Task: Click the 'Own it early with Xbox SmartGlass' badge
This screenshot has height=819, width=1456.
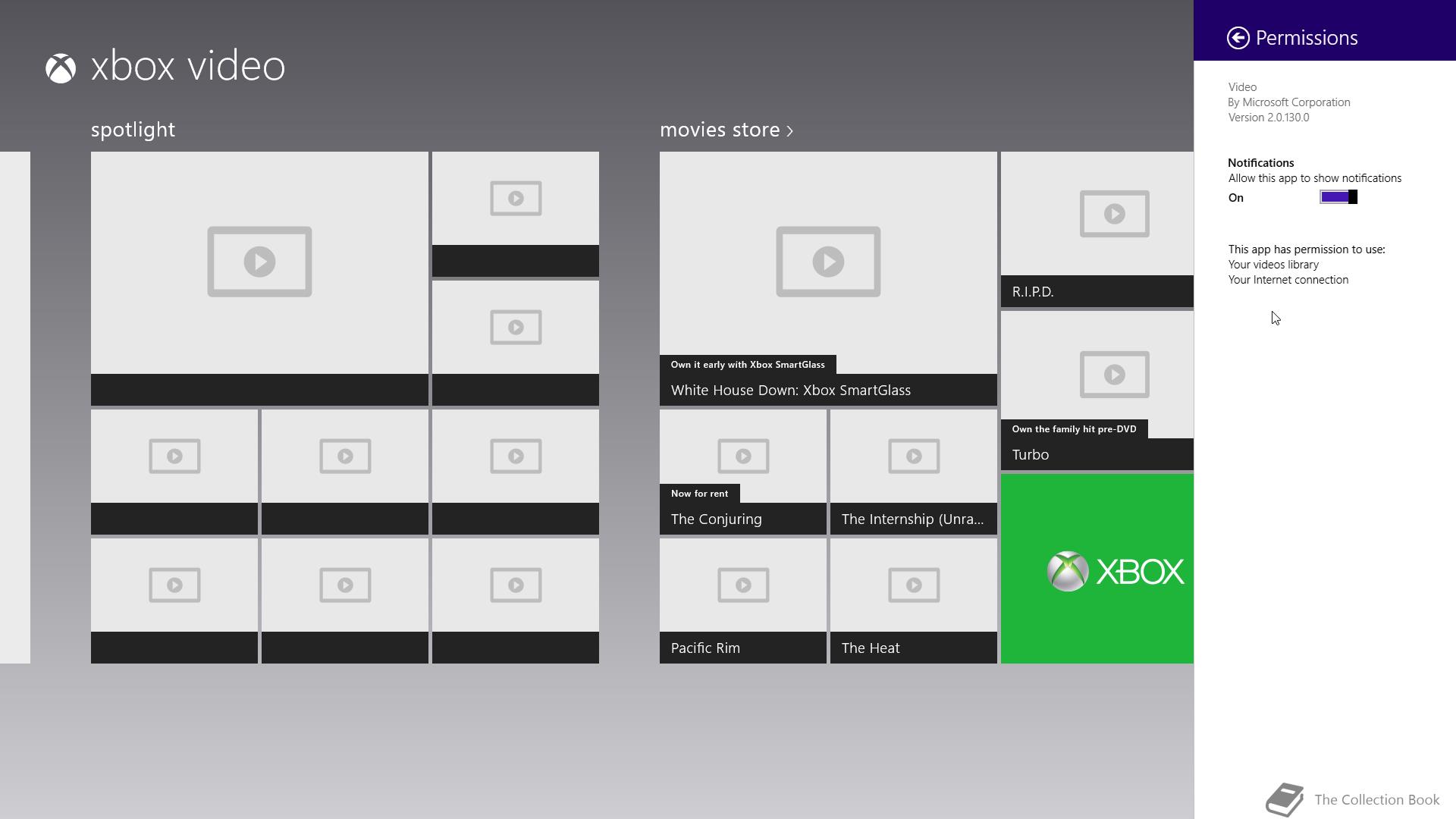Action: pos(748,365)
